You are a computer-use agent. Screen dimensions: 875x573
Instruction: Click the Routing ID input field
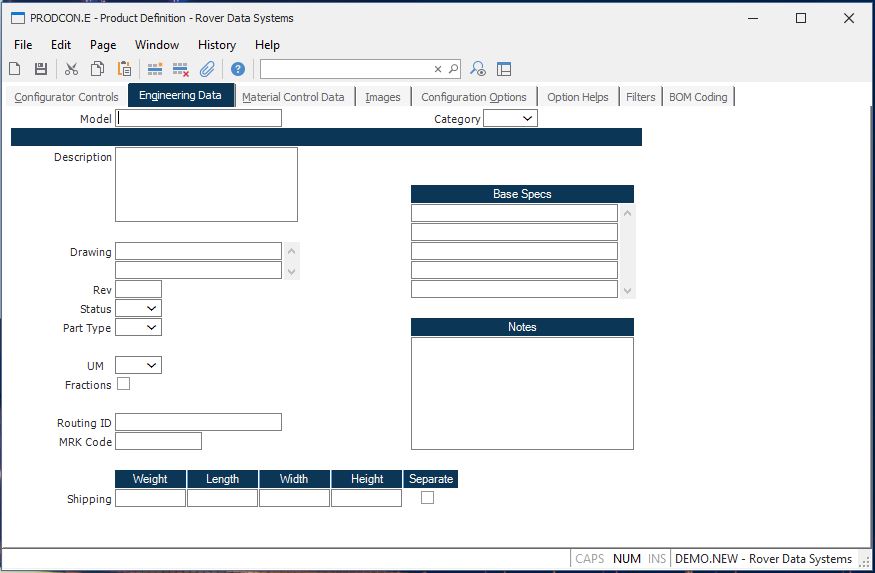(x=198, y=423)
